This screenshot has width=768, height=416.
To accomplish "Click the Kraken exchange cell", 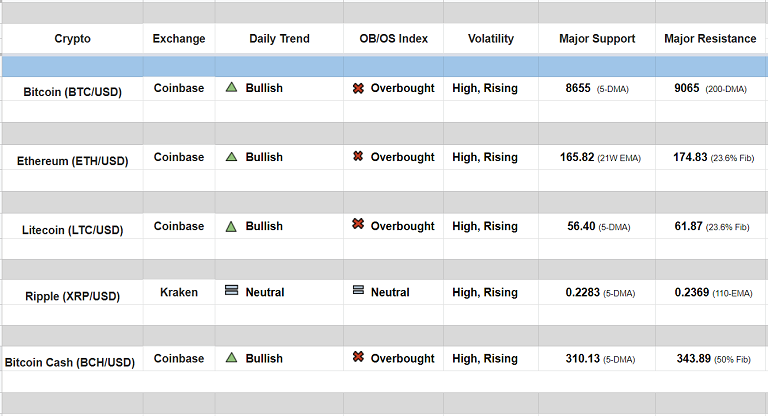I will [179, 292].
